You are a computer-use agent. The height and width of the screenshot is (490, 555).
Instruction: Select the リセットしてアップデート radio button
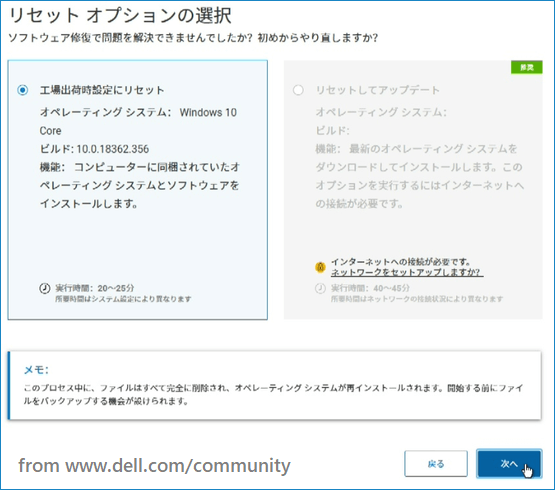coord(298,90)
